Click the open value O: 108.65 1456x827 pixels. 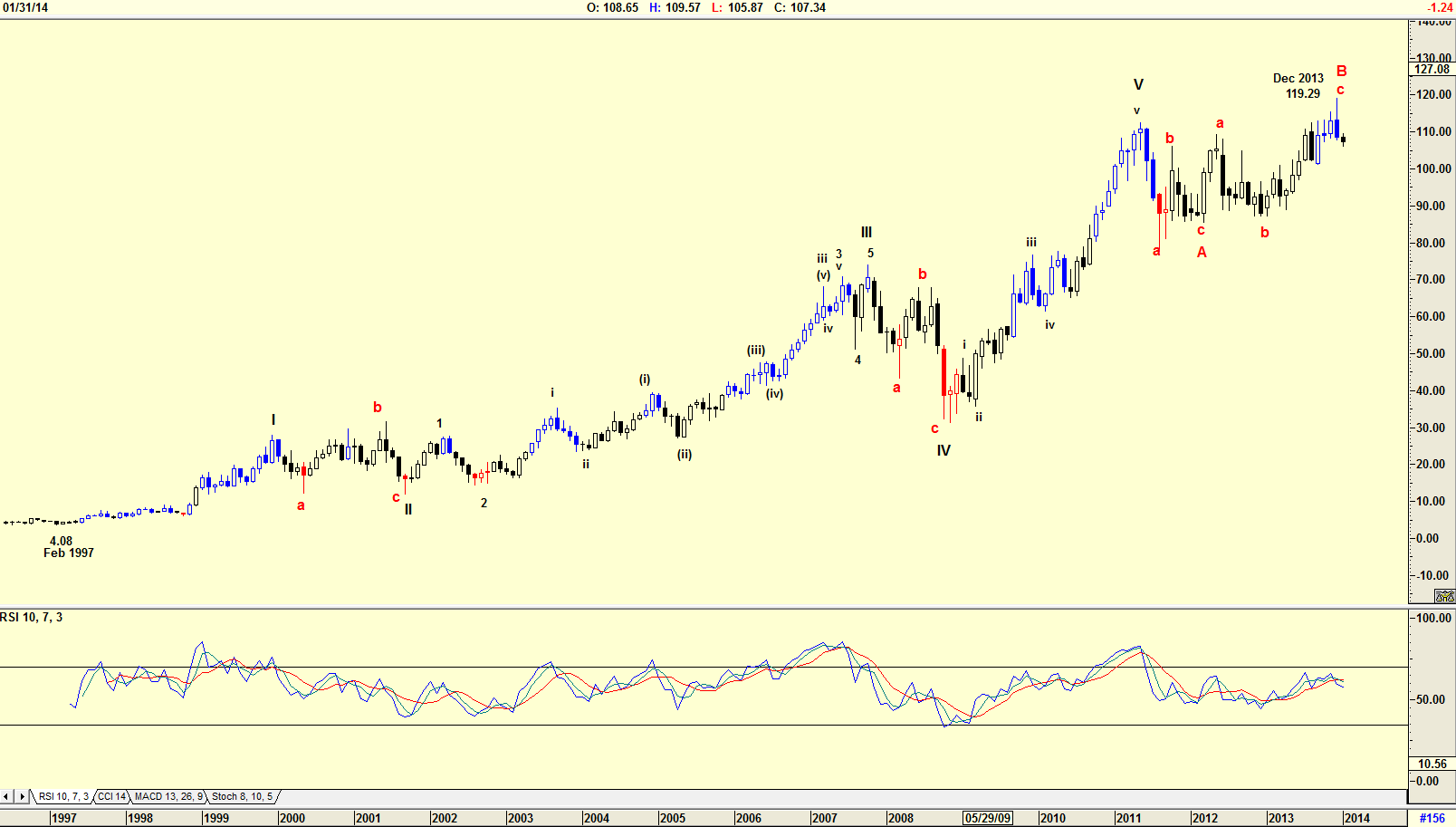pos(612,7)
